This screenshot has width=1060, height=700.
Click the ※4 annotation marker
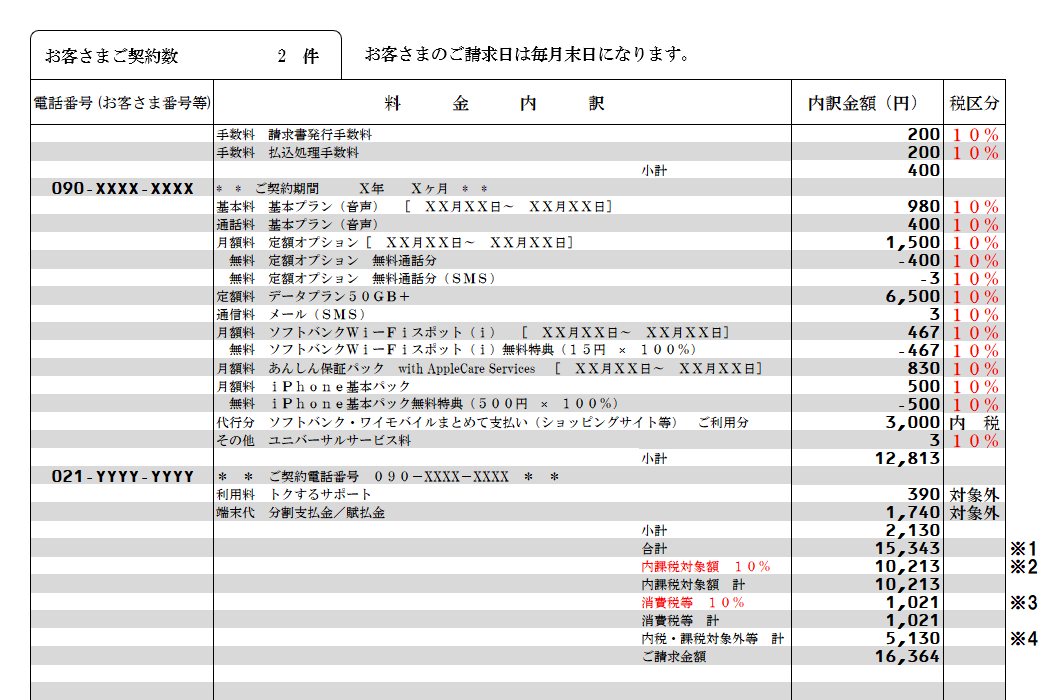[1023, 638]
